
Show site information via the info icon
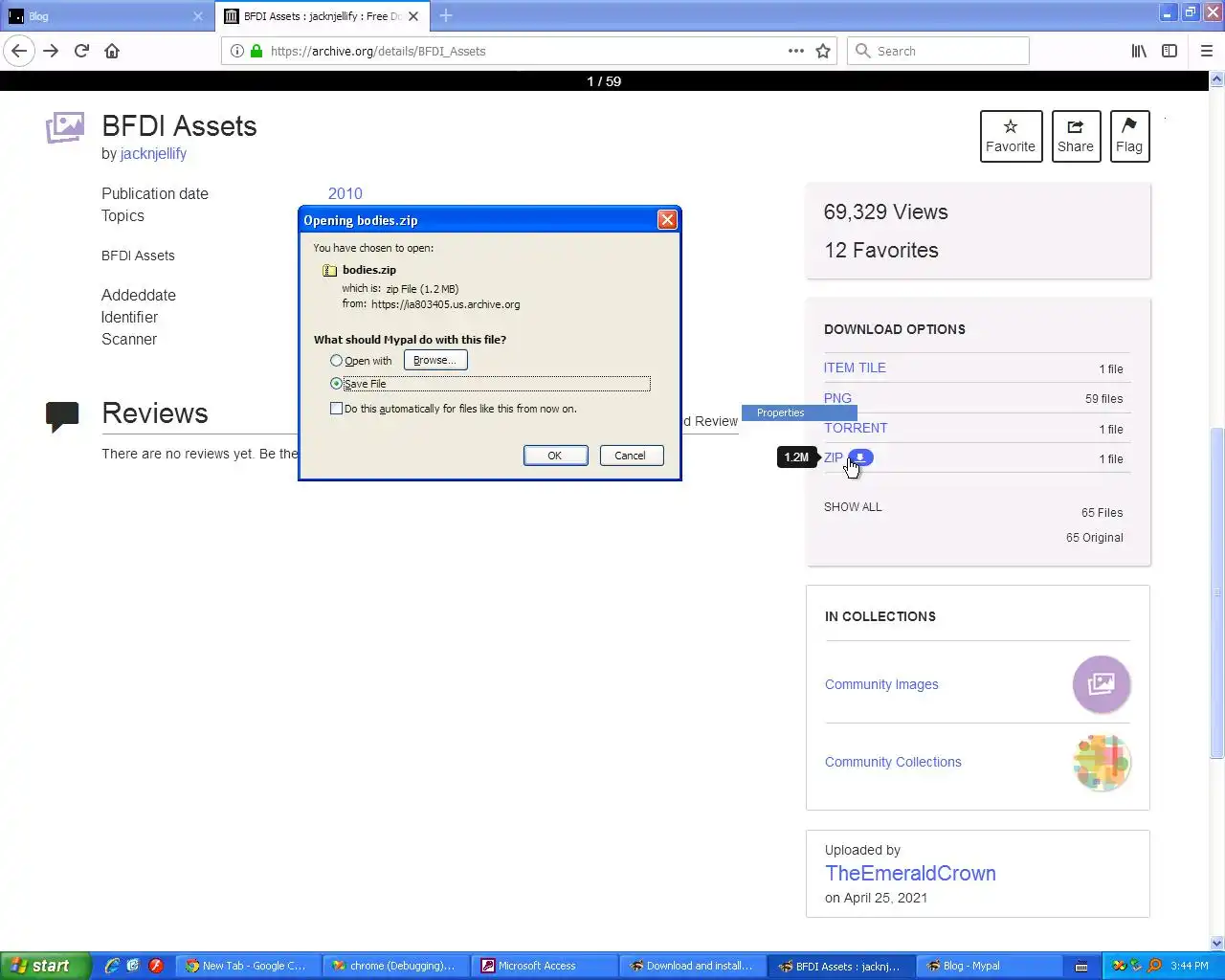tap(237, 51)
